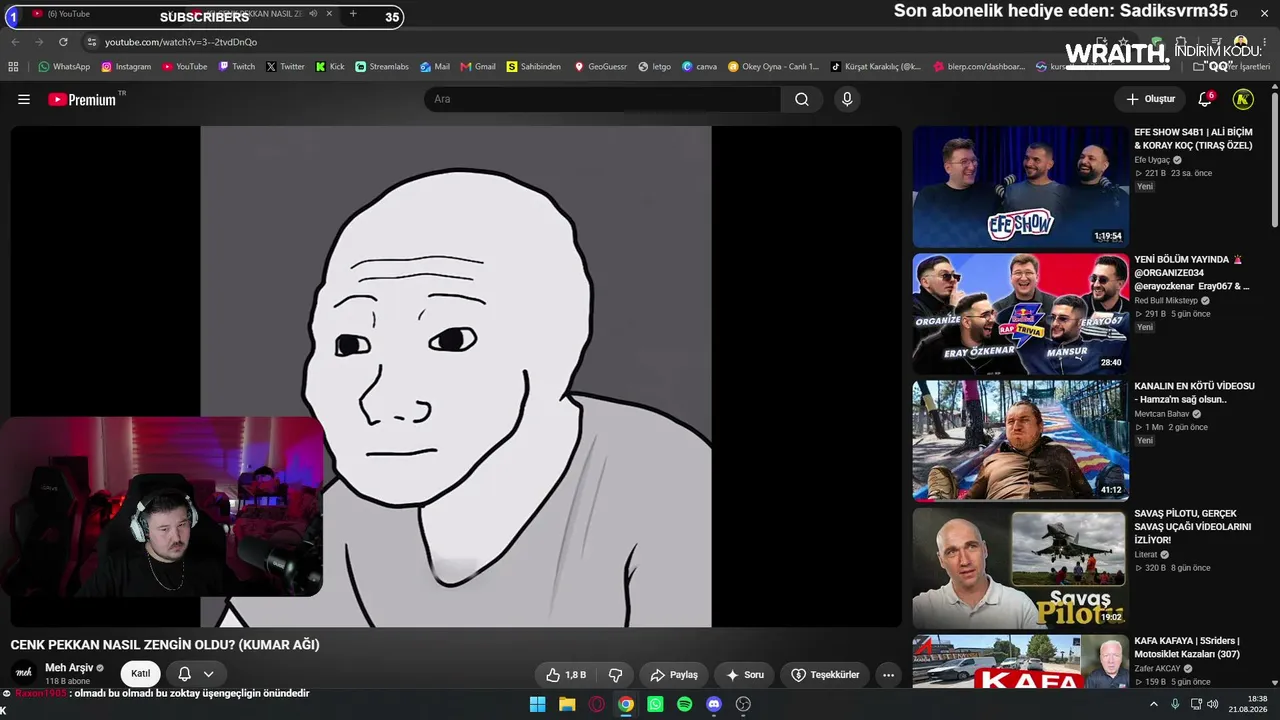Show hidden system tray icons chevron

pos(1154,704)
